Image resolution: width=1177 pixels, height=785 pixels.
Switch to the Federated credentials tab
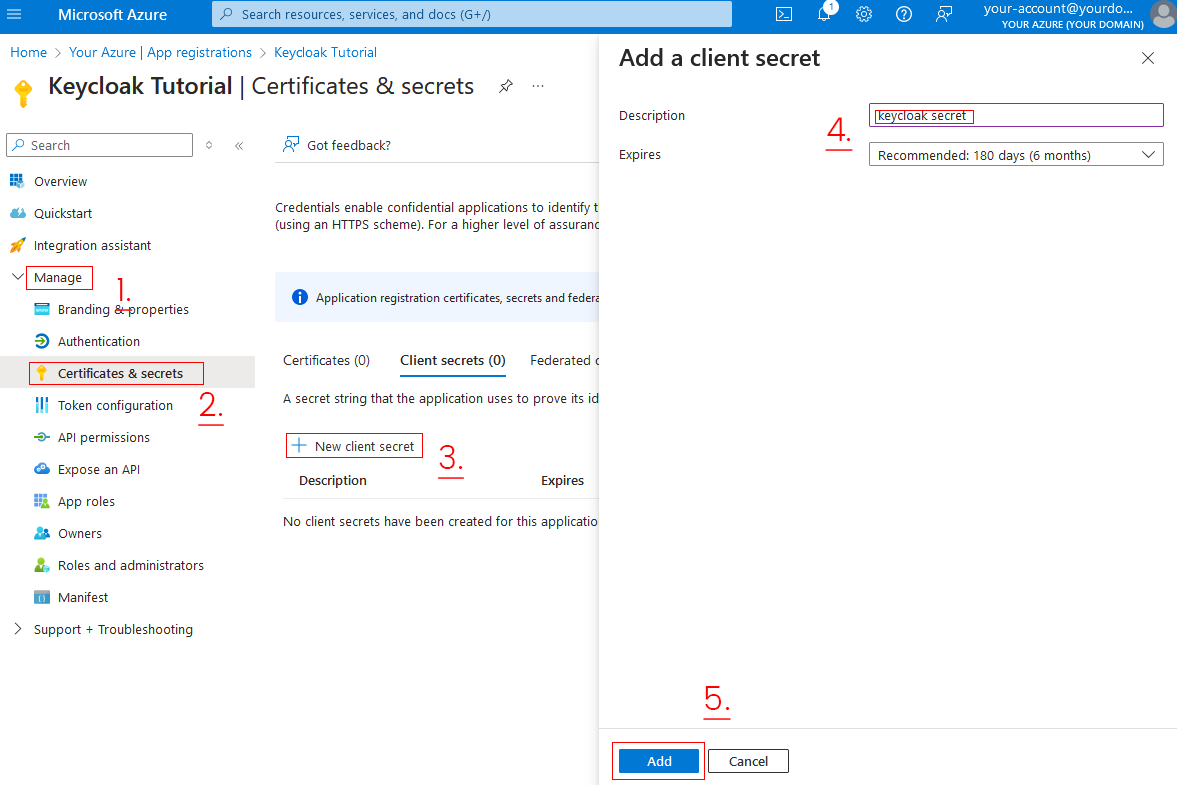[x=564, y=360]
